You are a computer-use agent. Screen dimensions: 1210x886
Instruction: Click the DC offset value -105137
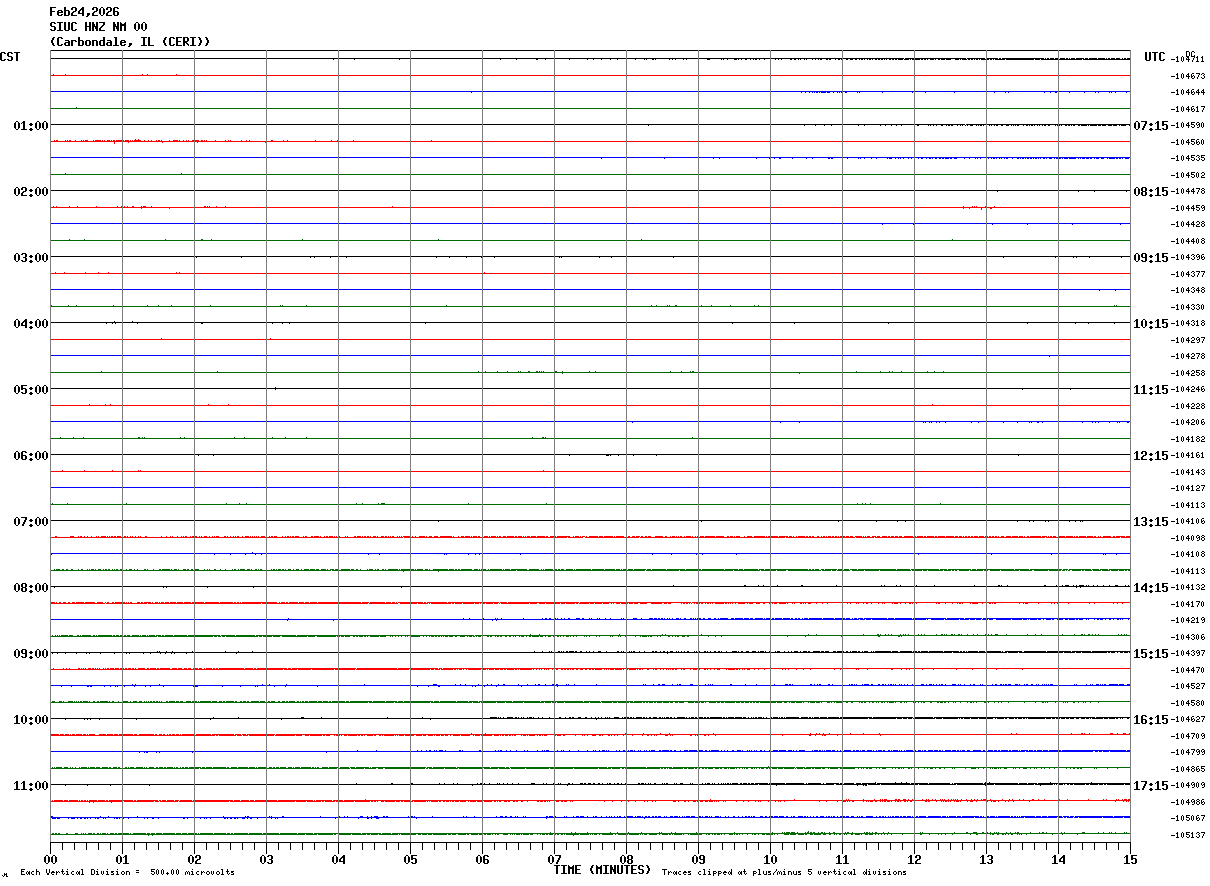tap(1188, 835)
